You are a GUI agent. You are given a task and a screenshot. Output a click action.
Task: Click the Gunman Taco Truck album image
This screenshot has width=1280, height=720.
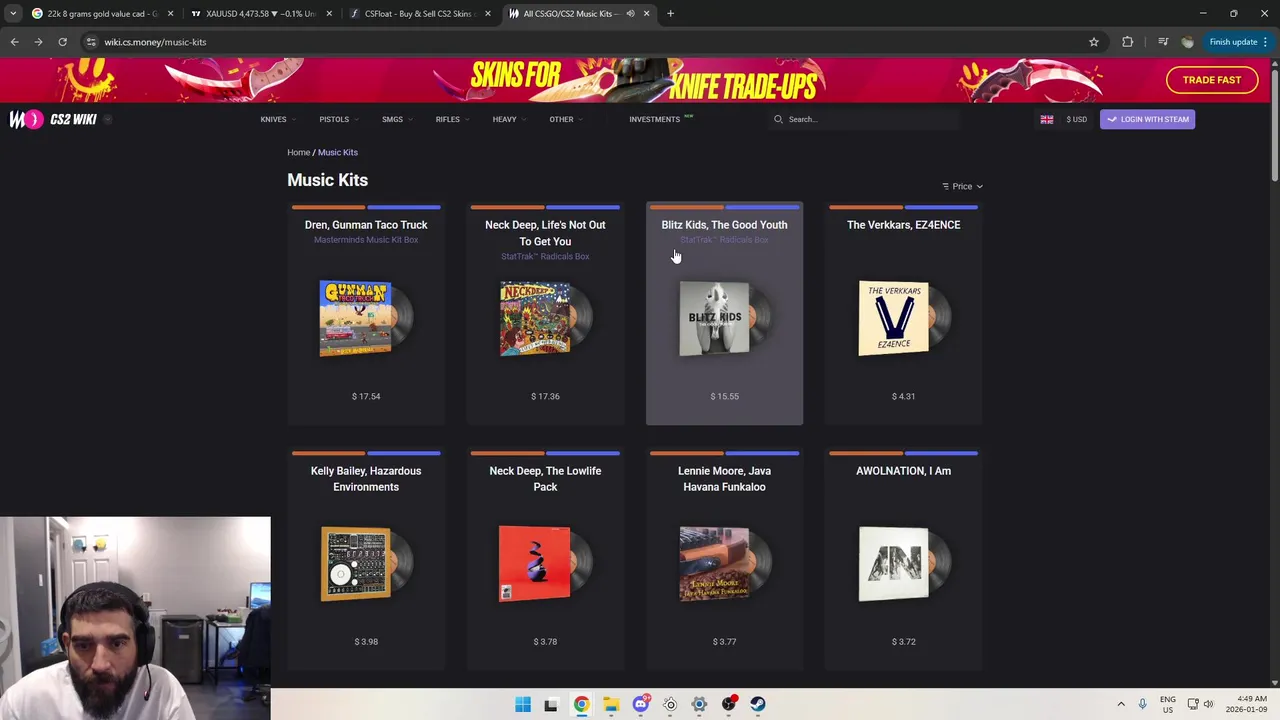366,318
